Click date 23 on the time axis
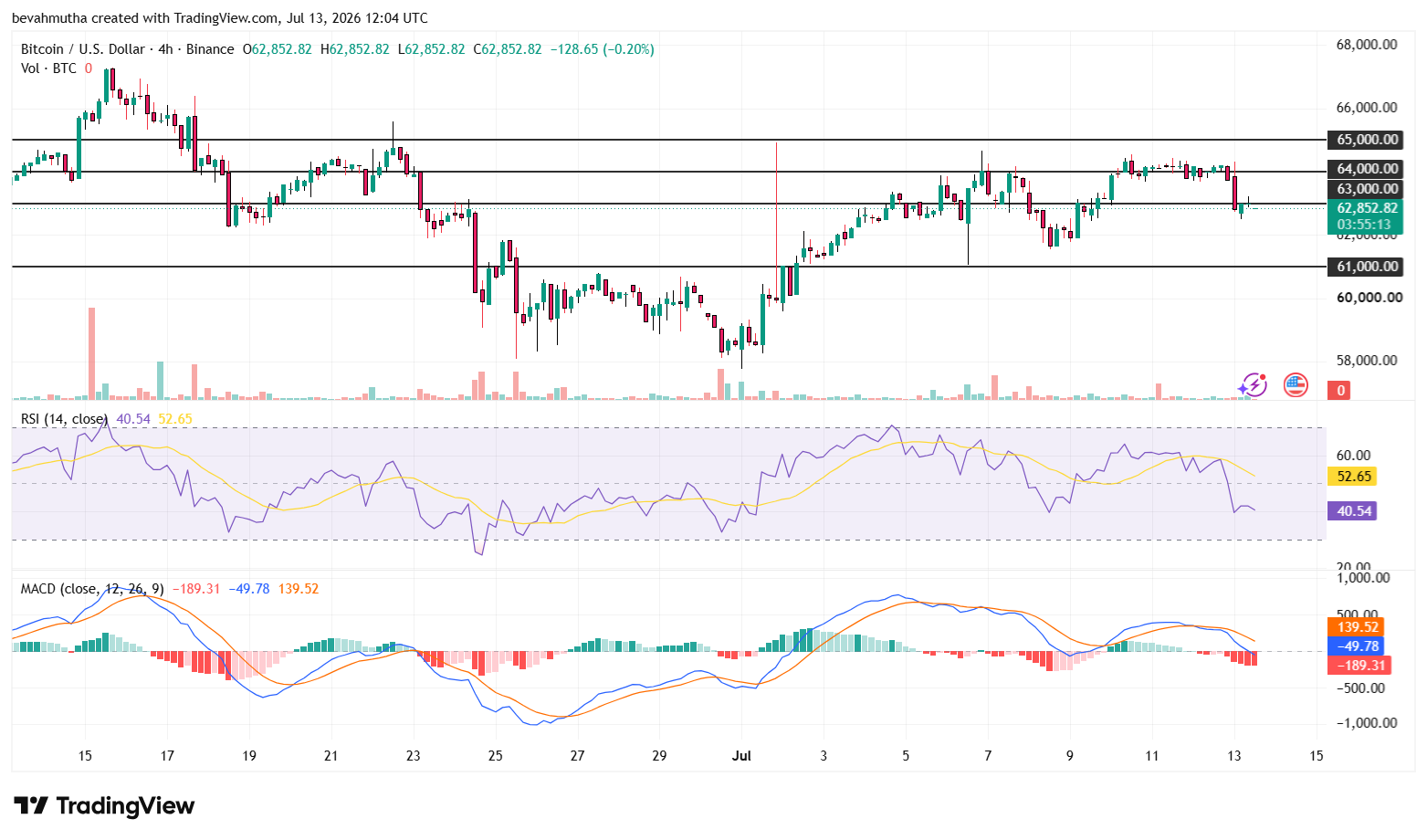Image resolution: width=1427 pixels, height=840 pixels. point(414,756)
